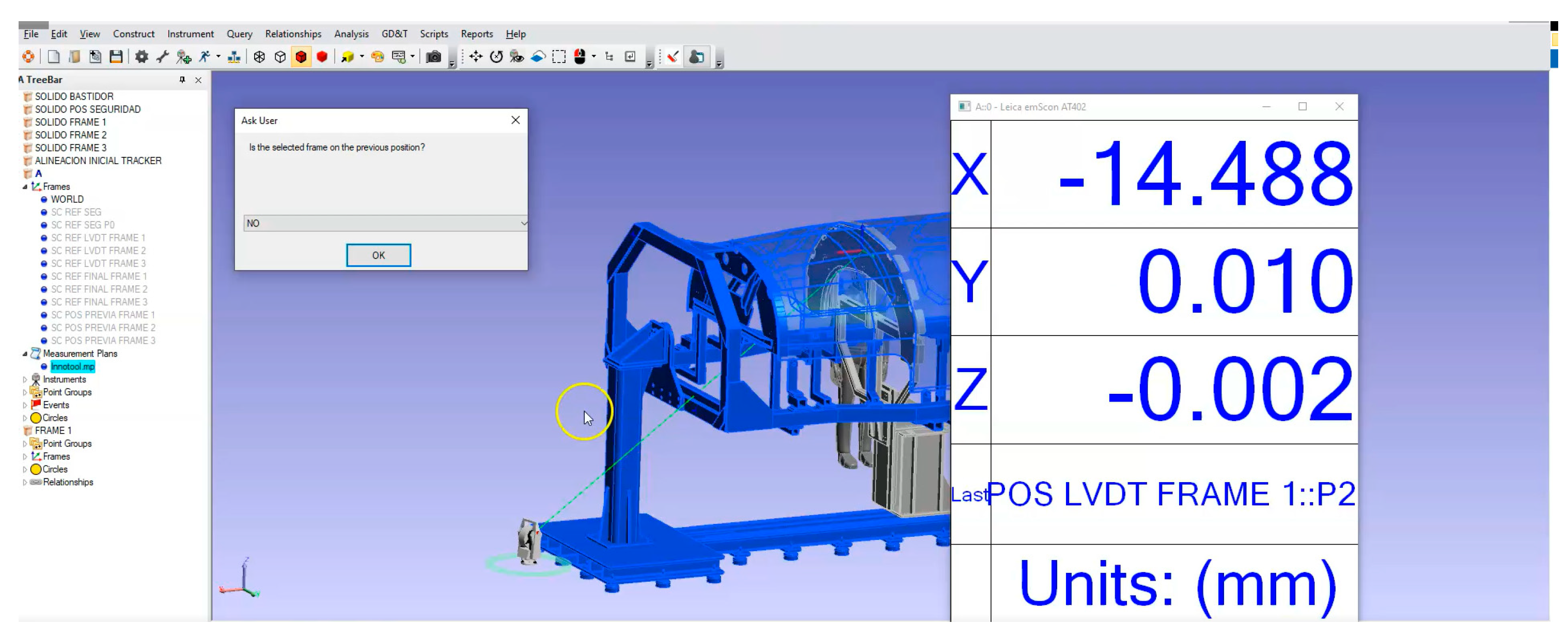Click the user window toolbar icon

[697, 57]
